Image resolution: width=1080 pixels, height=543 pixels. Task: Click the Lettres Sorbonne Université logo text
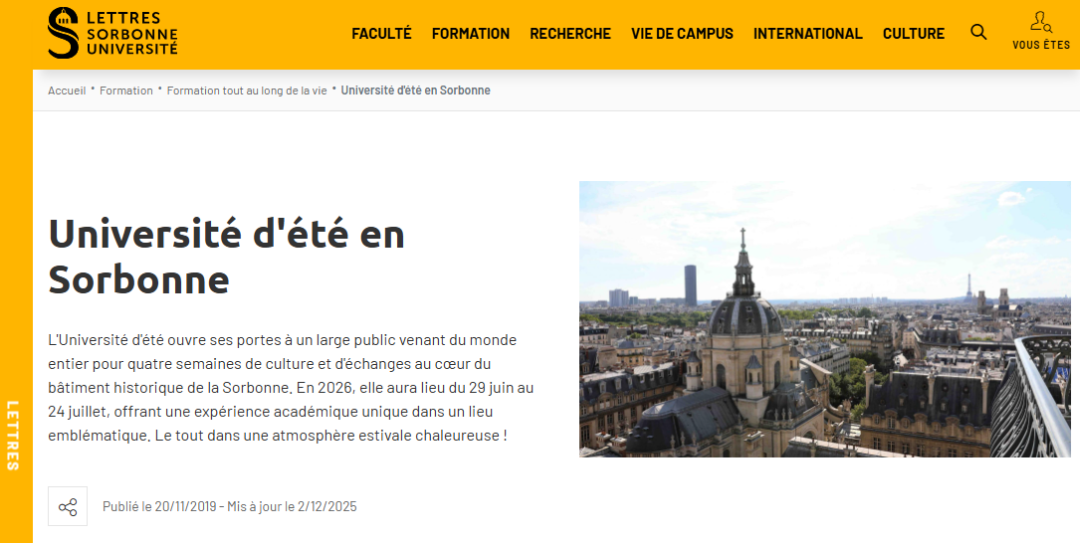pyautogui.click(x=131, y=33)
